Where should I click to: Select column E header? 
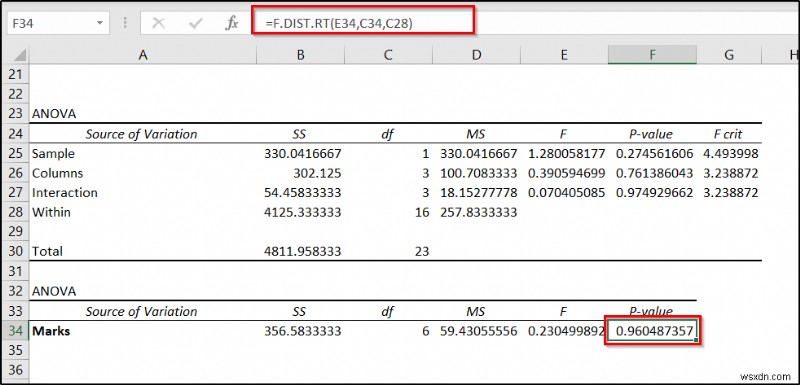tap(564, 55)
